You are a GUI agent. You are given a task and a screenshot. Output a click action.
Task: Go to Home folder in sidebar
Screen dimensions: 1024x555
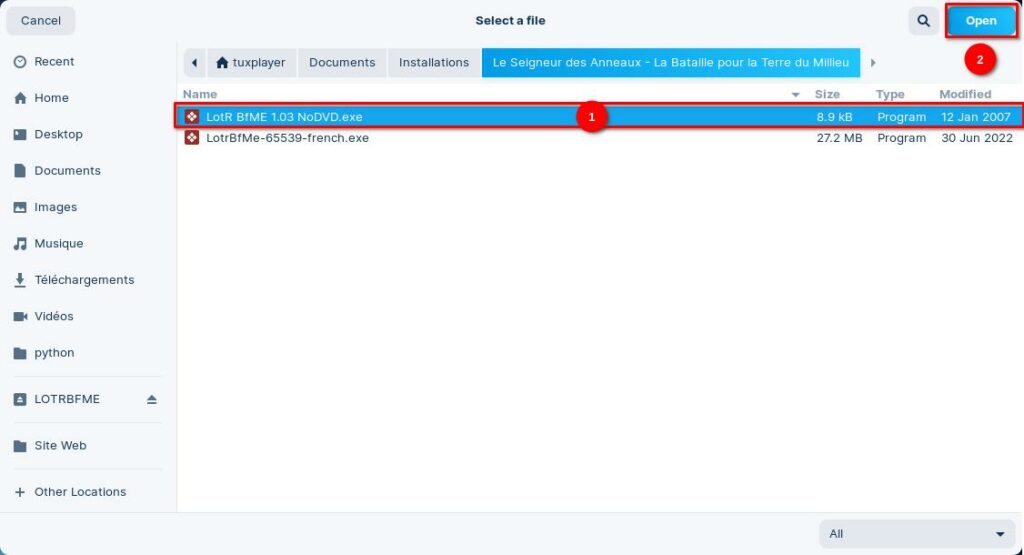point(51,98)
